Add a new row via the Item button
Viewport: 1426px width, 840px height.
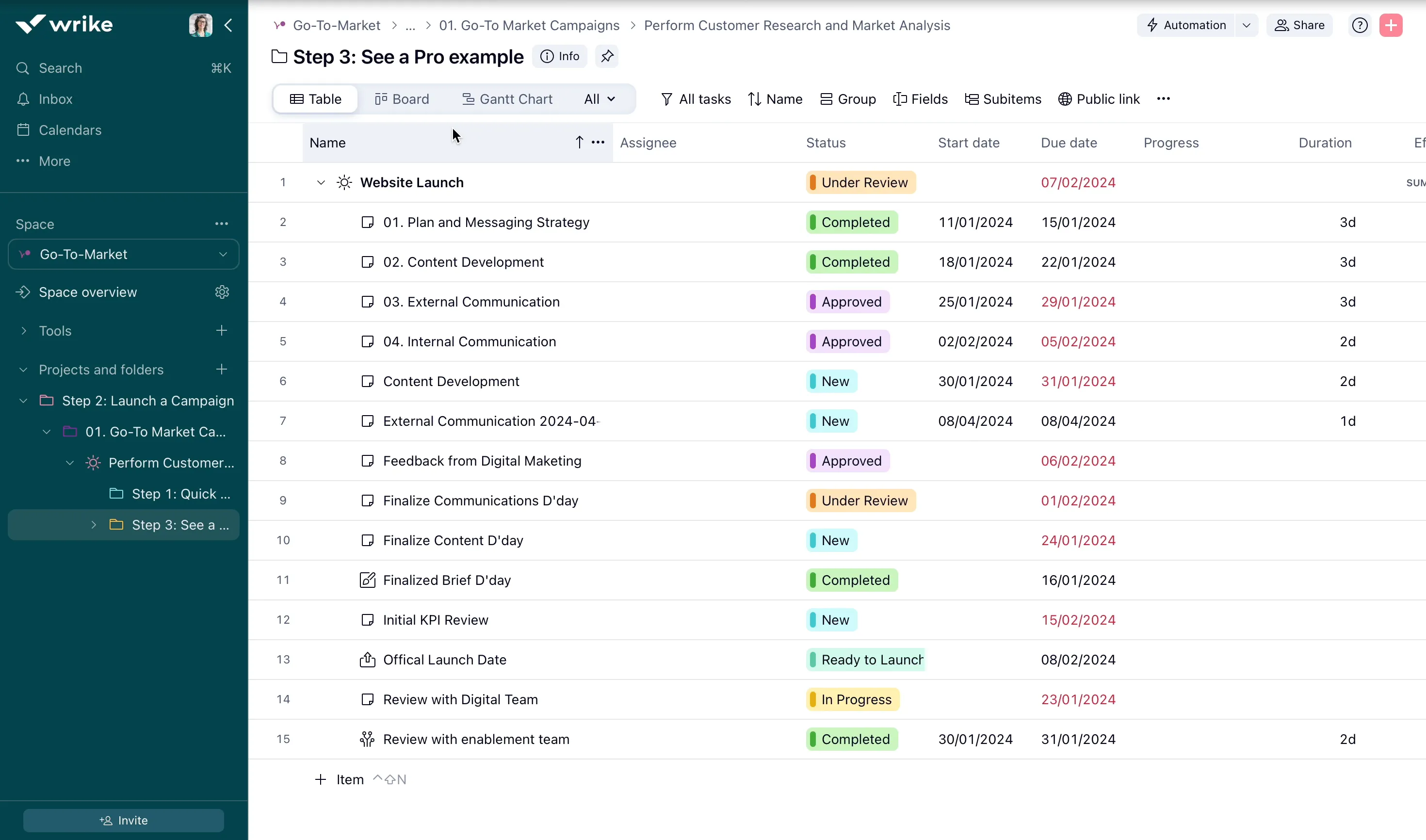tap(340, 779)
